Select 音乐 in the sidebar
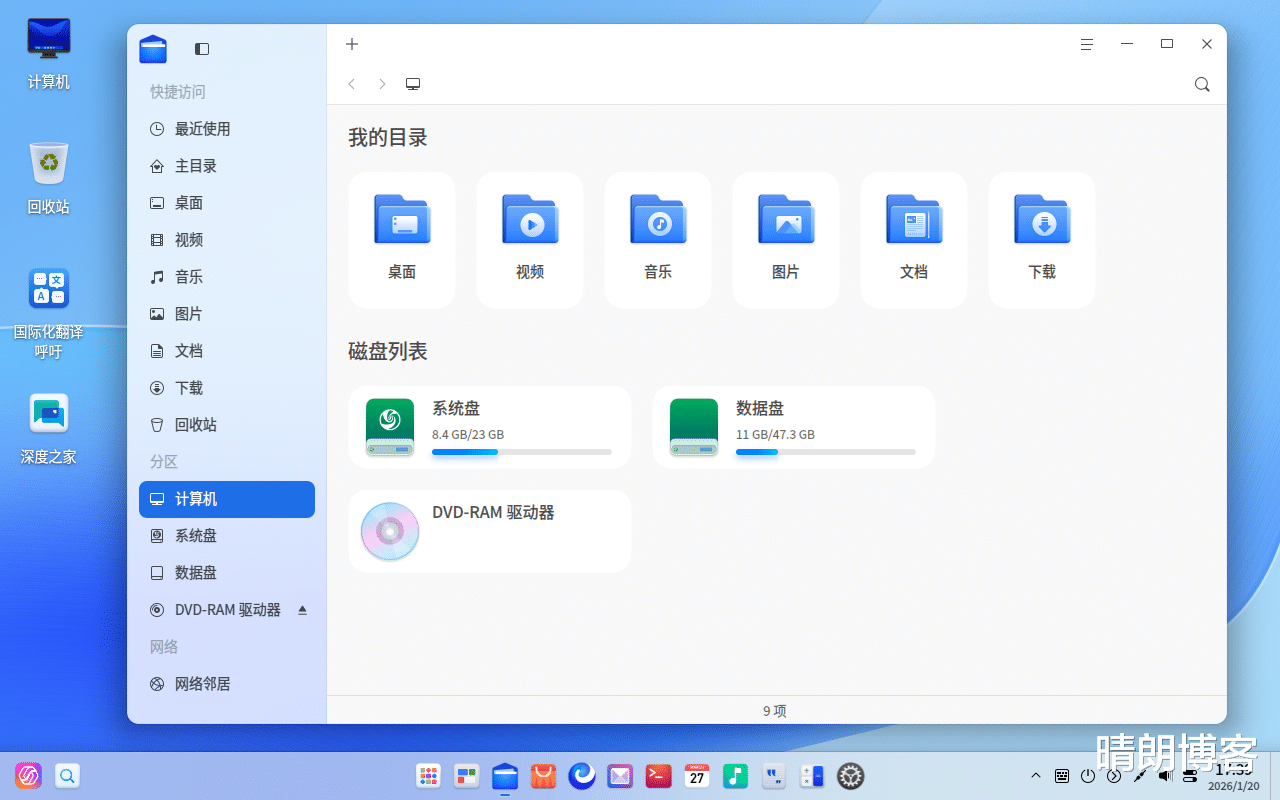 pos(227,277)
